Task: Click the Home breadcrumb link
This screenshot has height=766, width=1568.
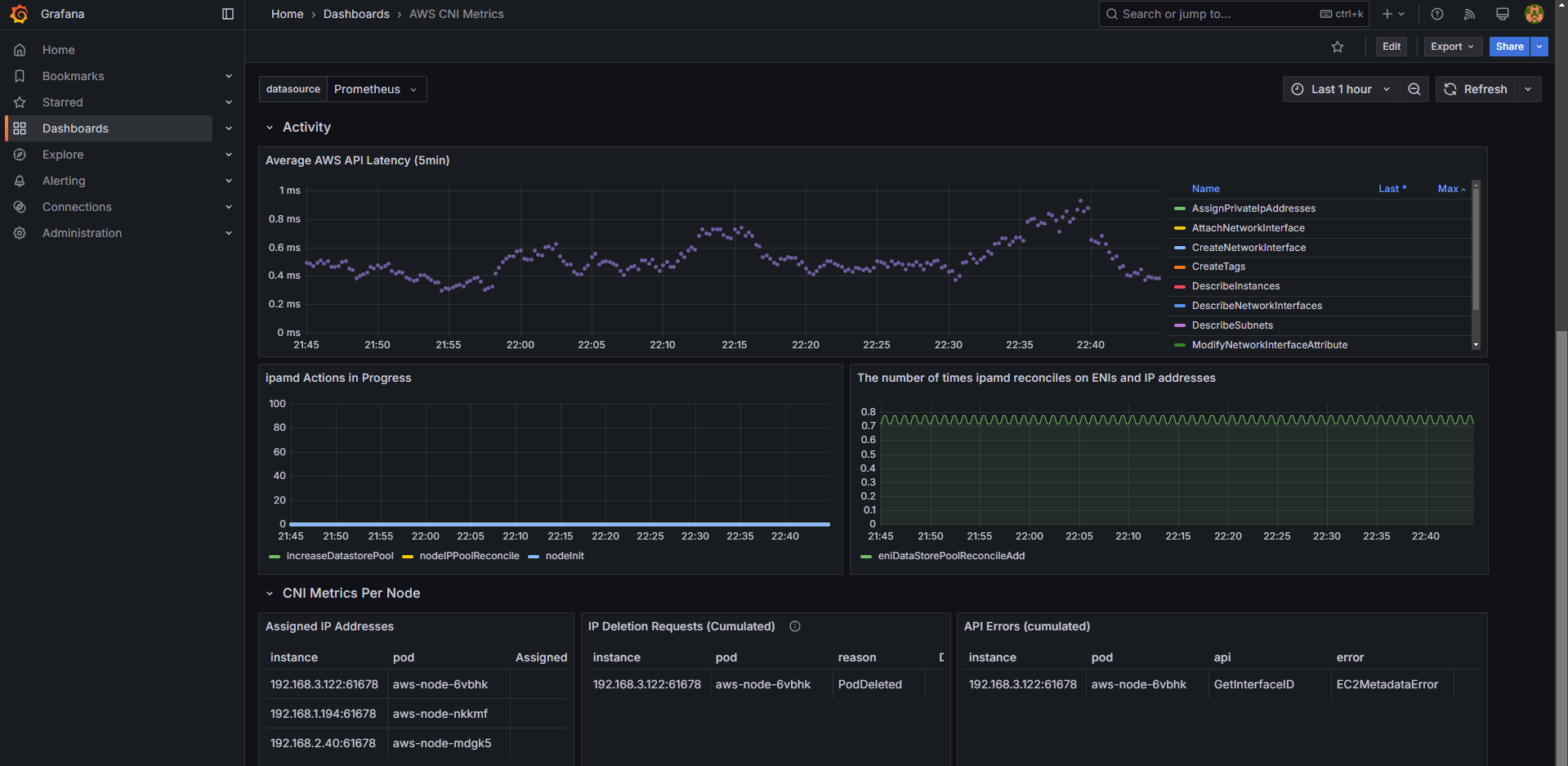Action: click(287, 14)
